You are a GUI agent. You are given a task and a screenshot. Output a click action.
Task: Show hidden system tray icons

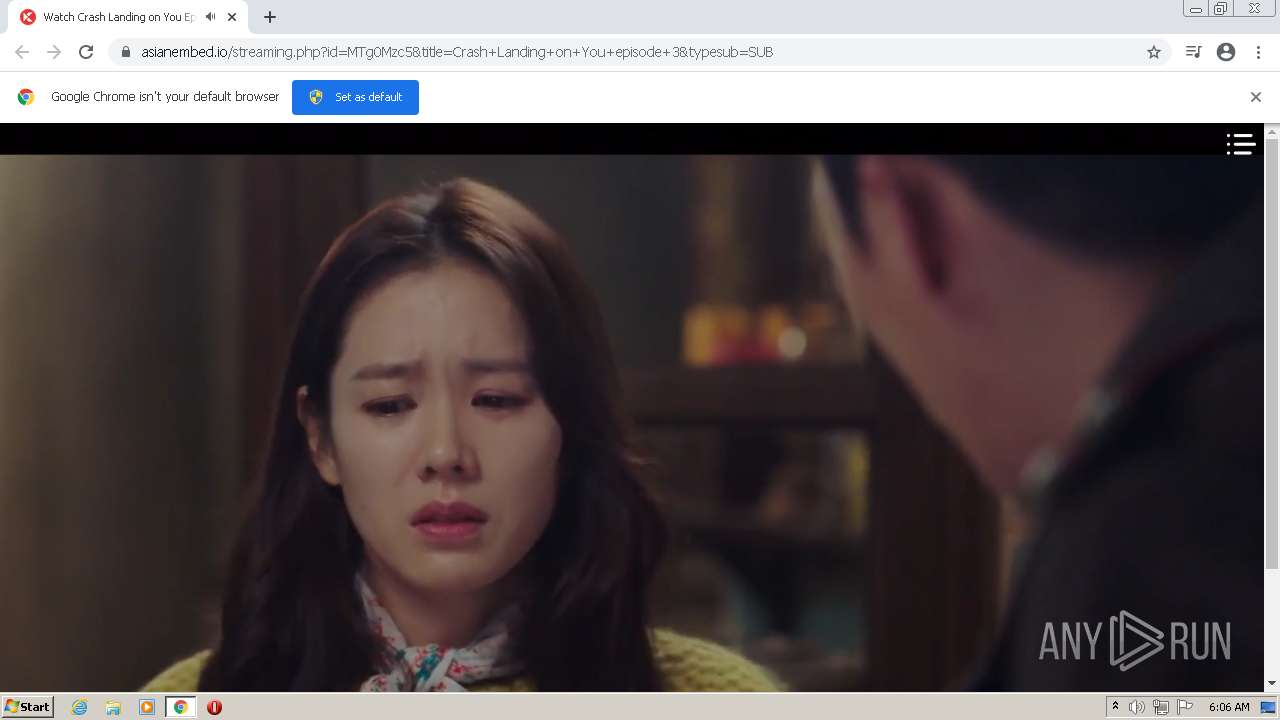coord(1115,707)
